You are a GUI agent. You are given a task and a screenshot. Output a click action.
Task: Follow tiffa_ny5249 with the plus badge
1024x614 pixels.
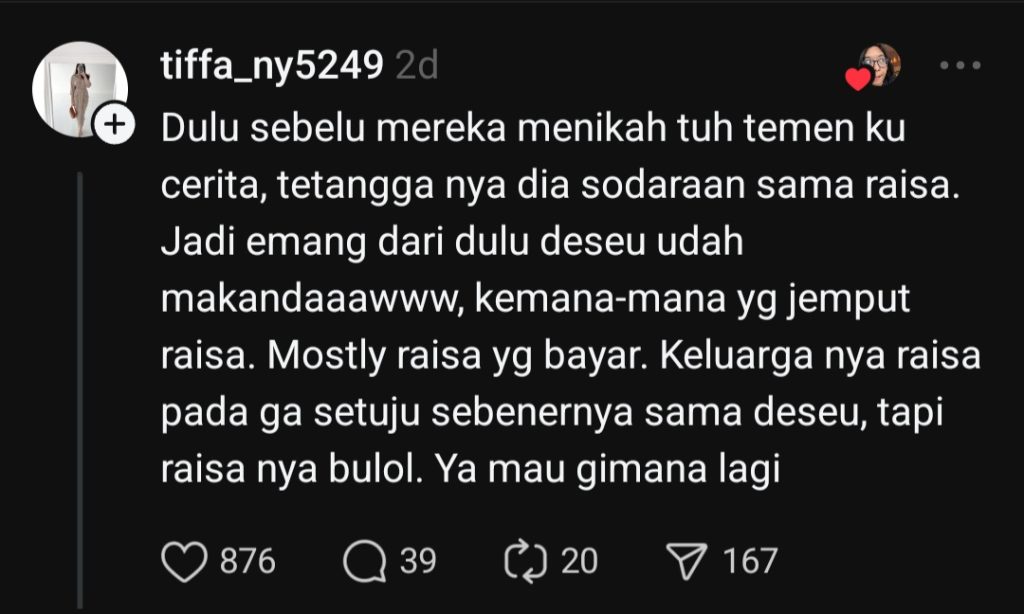pos(114,124)
